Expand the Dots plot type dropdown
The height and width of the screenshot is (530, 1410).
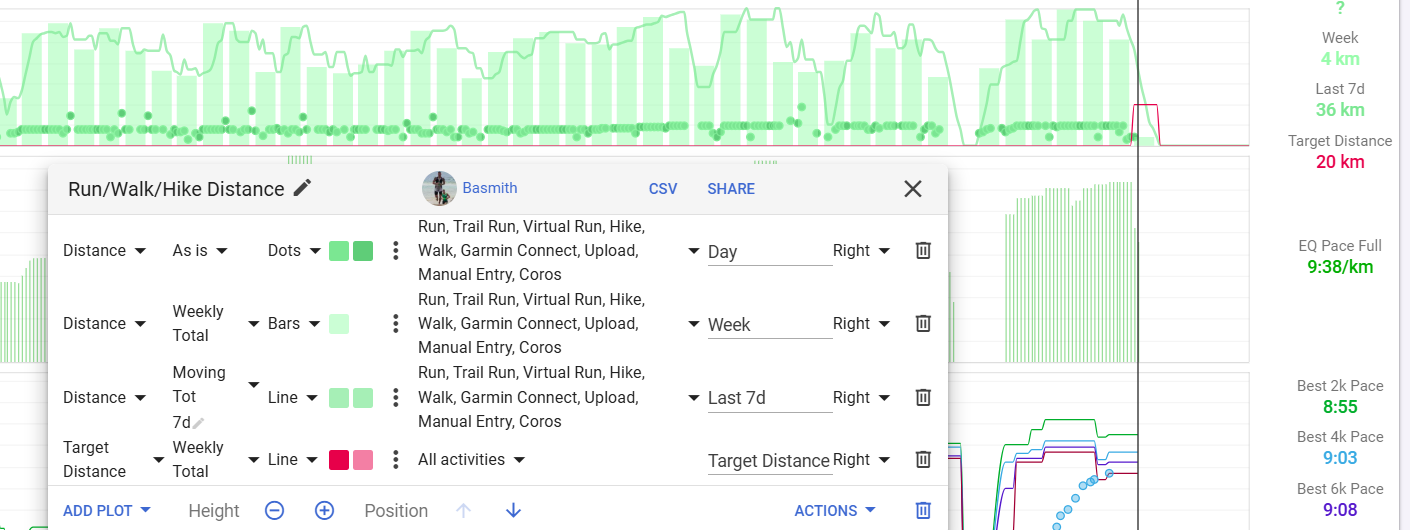coord(295,250)
